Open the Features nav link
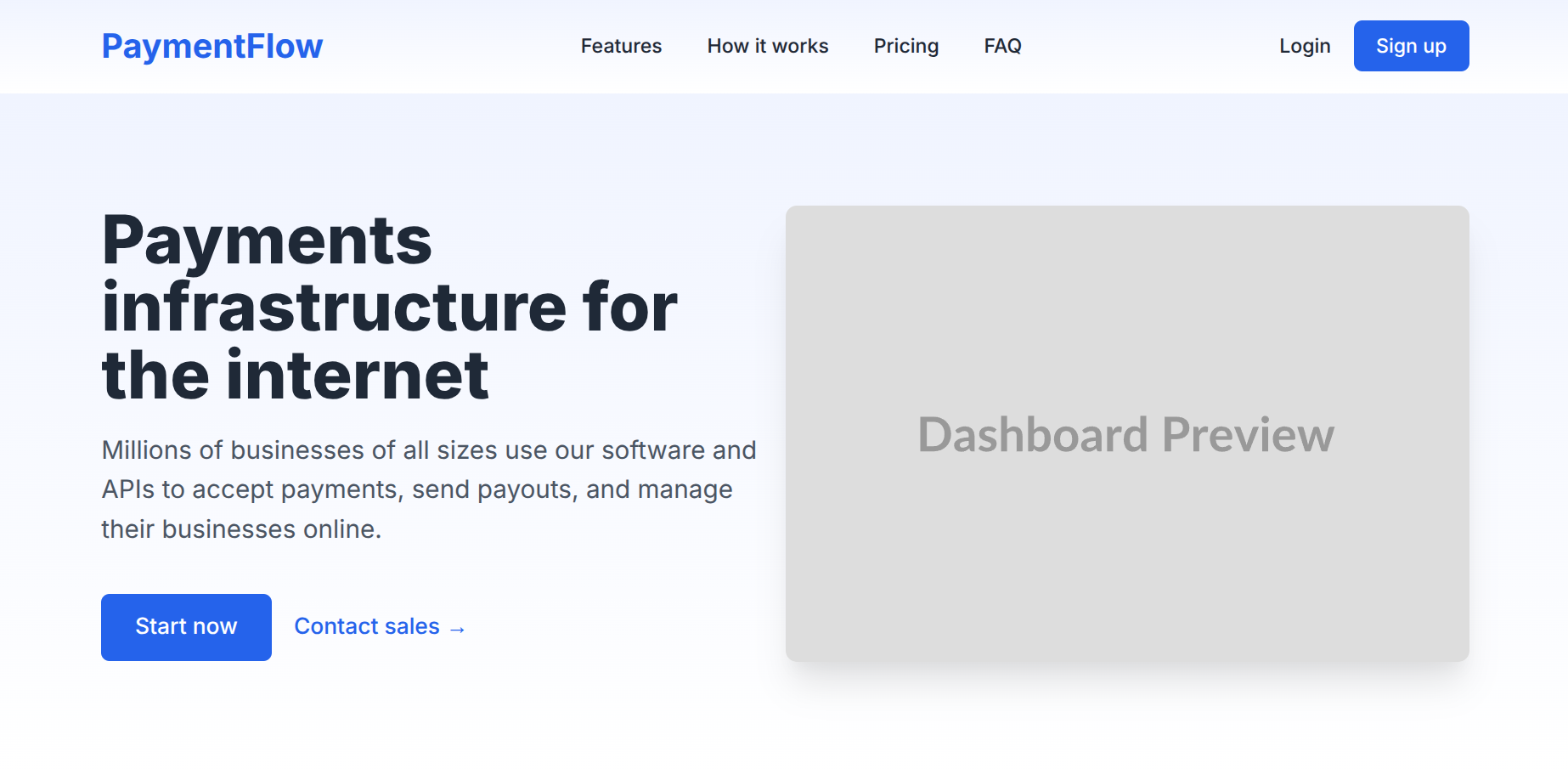The height and width of the screenshot is (780, 1568). (x=621, y=46)
